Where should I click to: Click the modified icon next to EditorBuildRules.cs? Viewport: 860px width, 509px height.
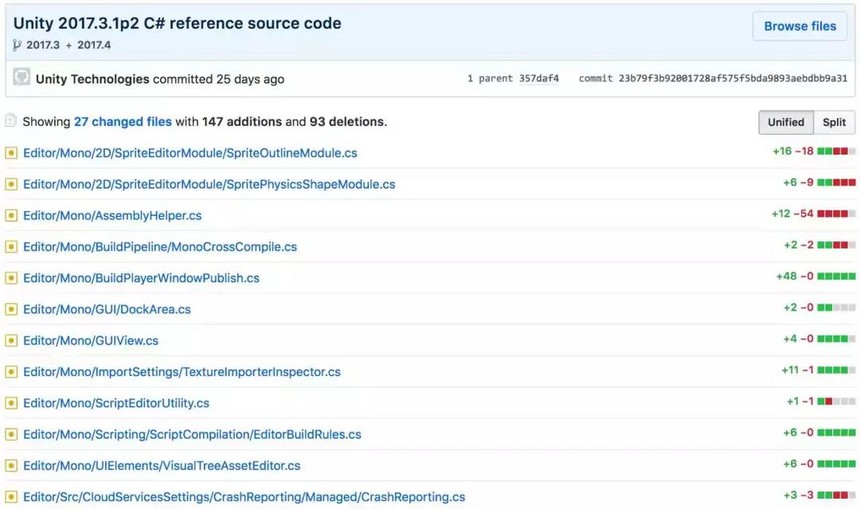click(x=11, y=434)
